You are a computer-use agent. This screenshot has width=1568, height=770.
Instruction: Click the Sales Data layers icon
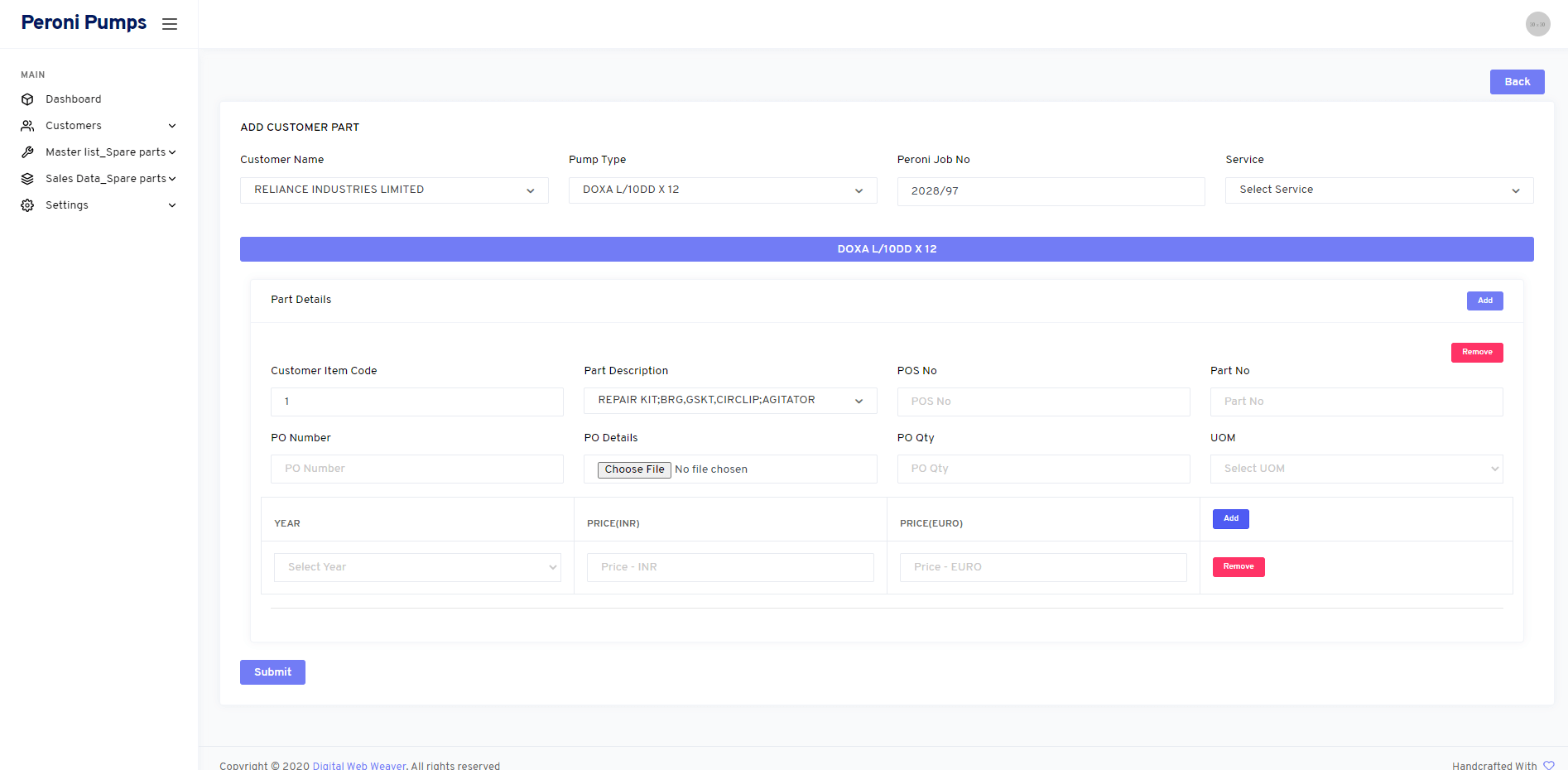pyautogui.click(x=27, y=179)
